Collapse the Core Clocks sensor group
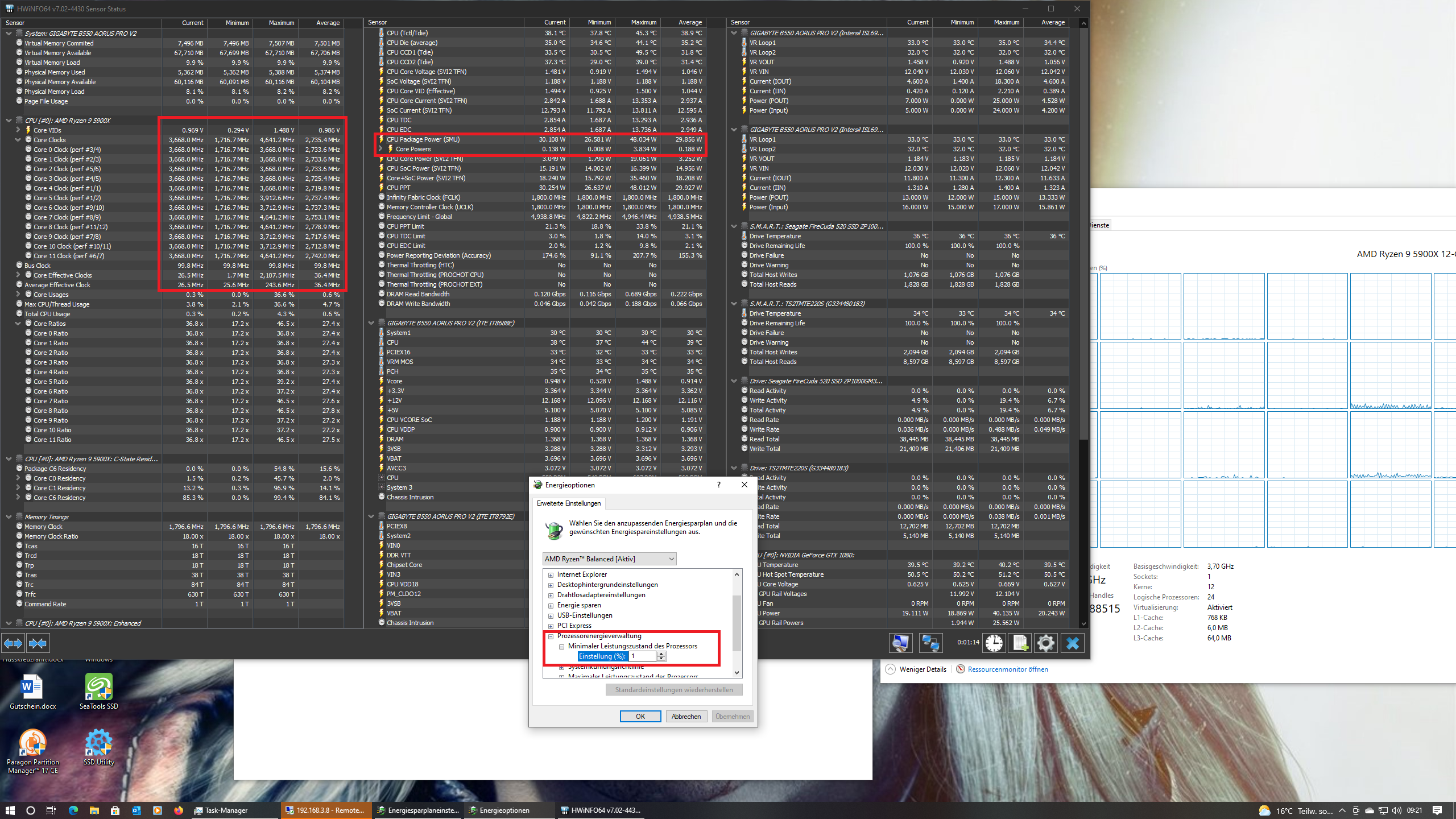This screenshot has width=1456, height=819. coord(18,140)
